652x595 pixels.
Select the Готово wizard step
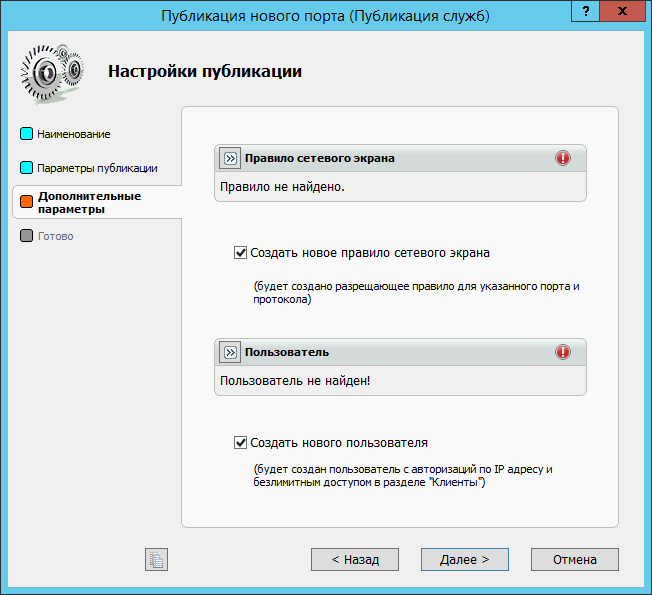(x=55, y=236)
